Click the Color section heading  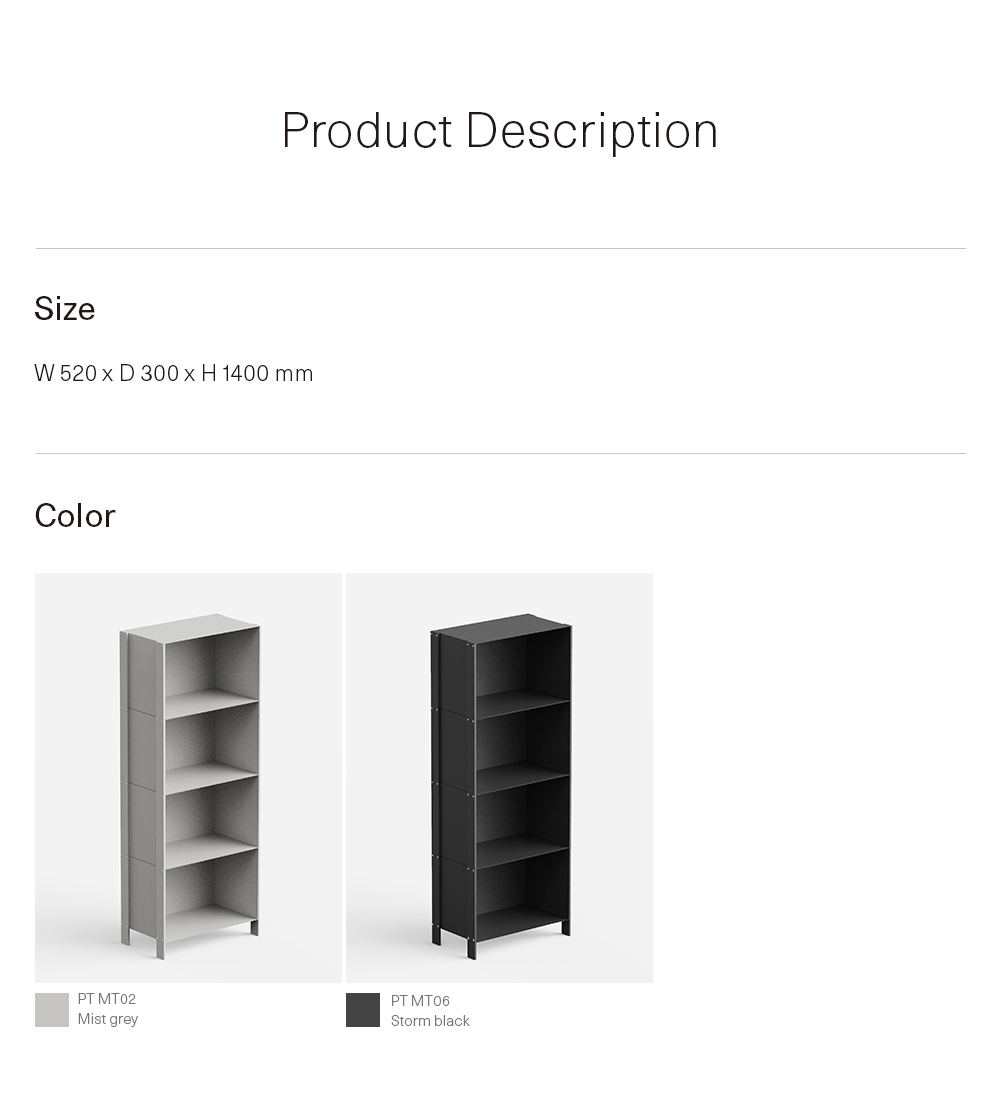[75, 516]
